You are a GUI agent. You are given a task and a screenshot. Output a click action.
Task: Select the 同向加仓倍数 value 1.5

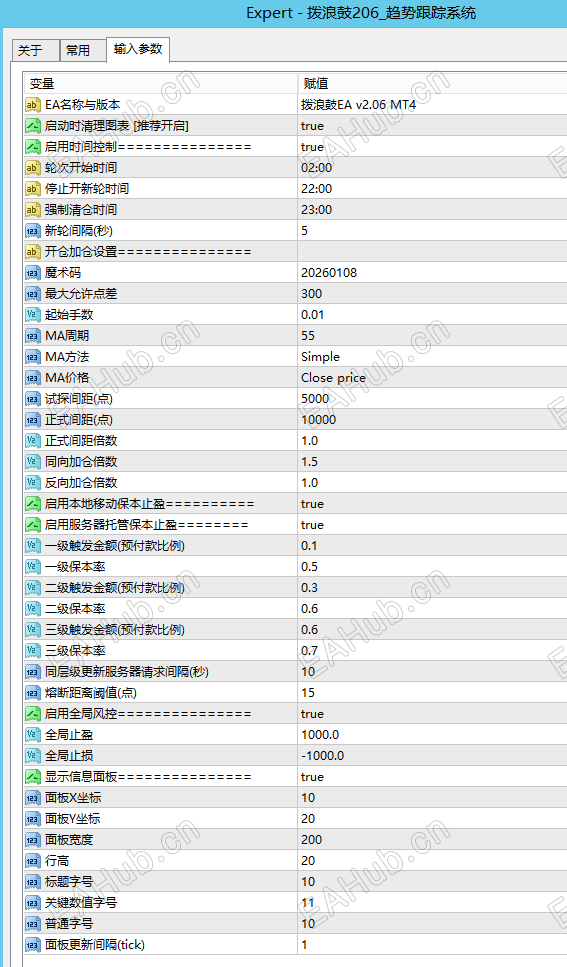click(x=309, y=462)
